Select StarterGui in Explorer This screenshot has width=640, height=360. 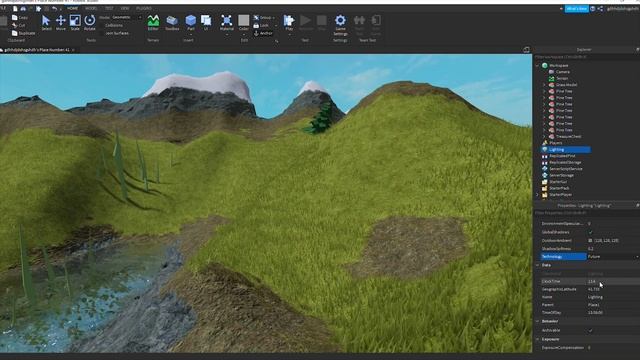click(x=558, y=182)
